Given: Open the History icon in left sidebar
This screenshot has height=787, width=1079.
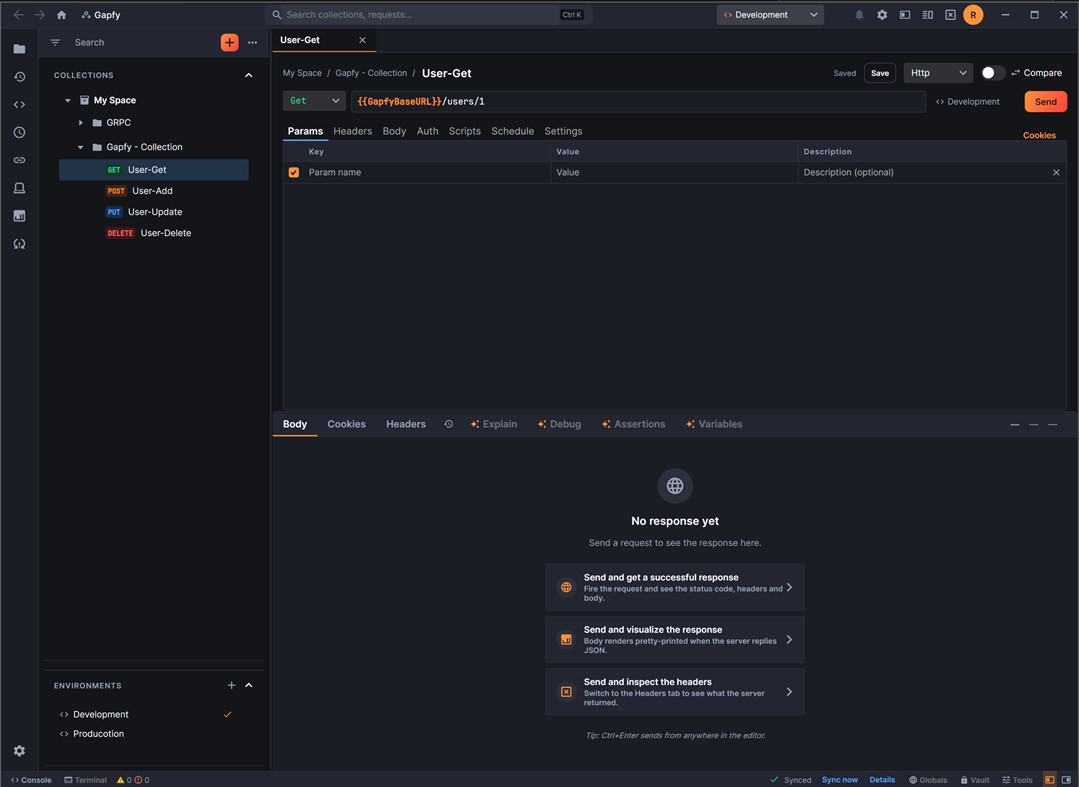Looking at the screenshot, I should click(19, 76).
